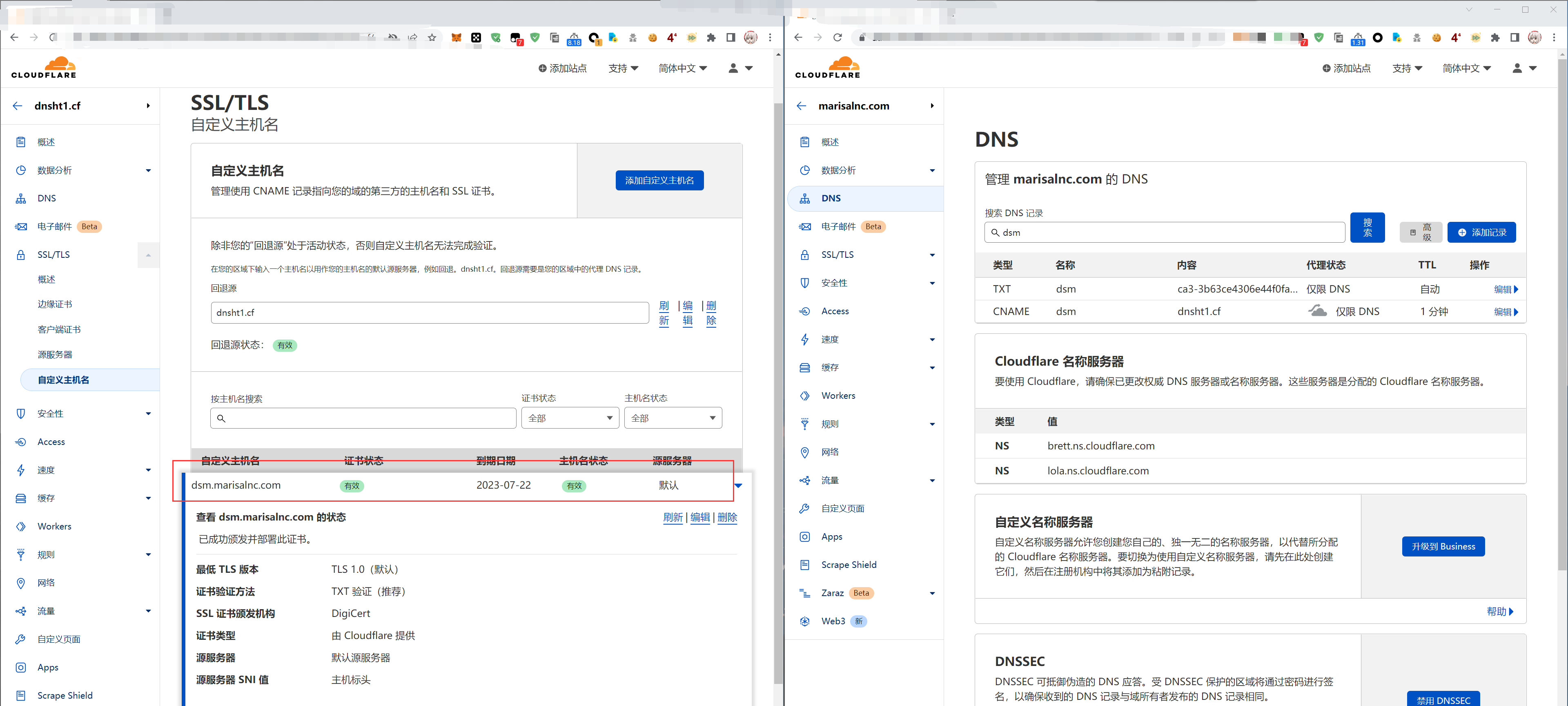Collapse the dsm.marisalnc.com row details
Screen dimensions: 1568x706
click(x=738, y=485)
